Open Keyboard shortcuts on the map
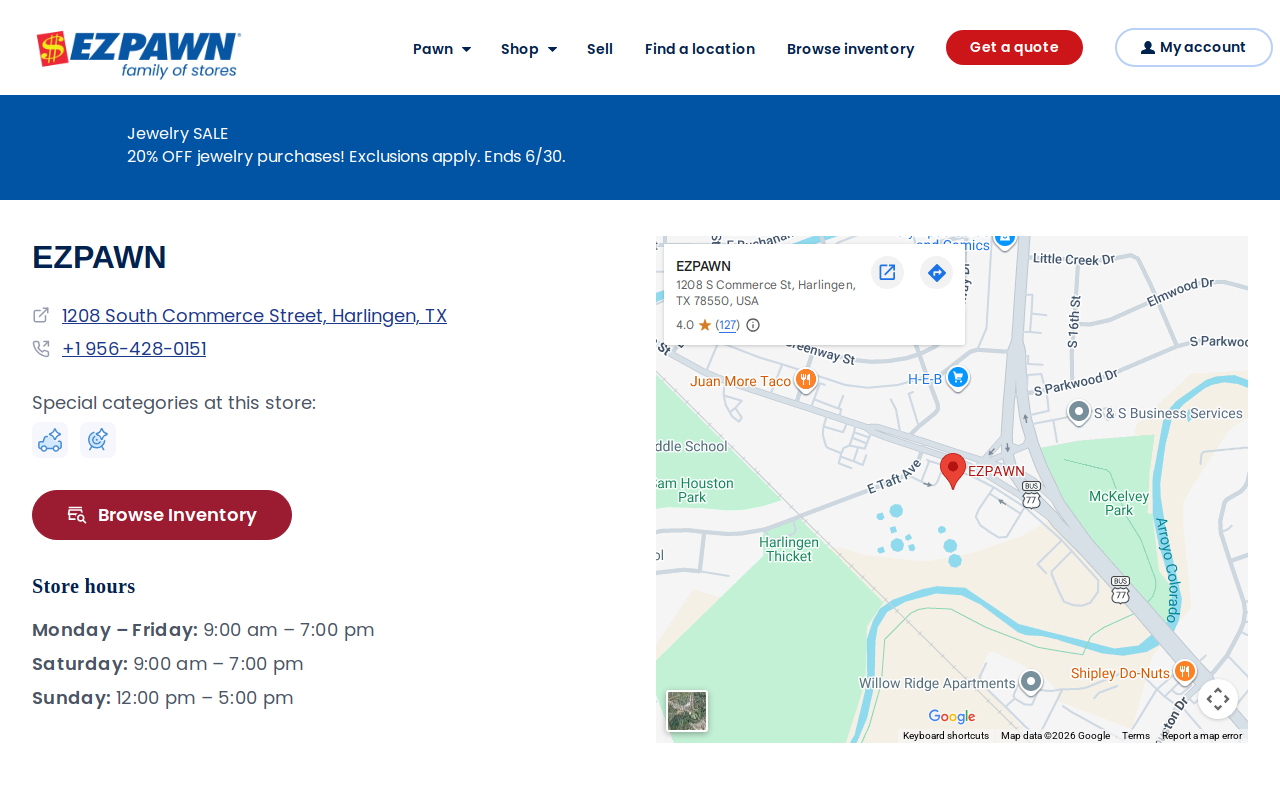1280x800 pixels. pyautogui.click(x=946, y=736)
